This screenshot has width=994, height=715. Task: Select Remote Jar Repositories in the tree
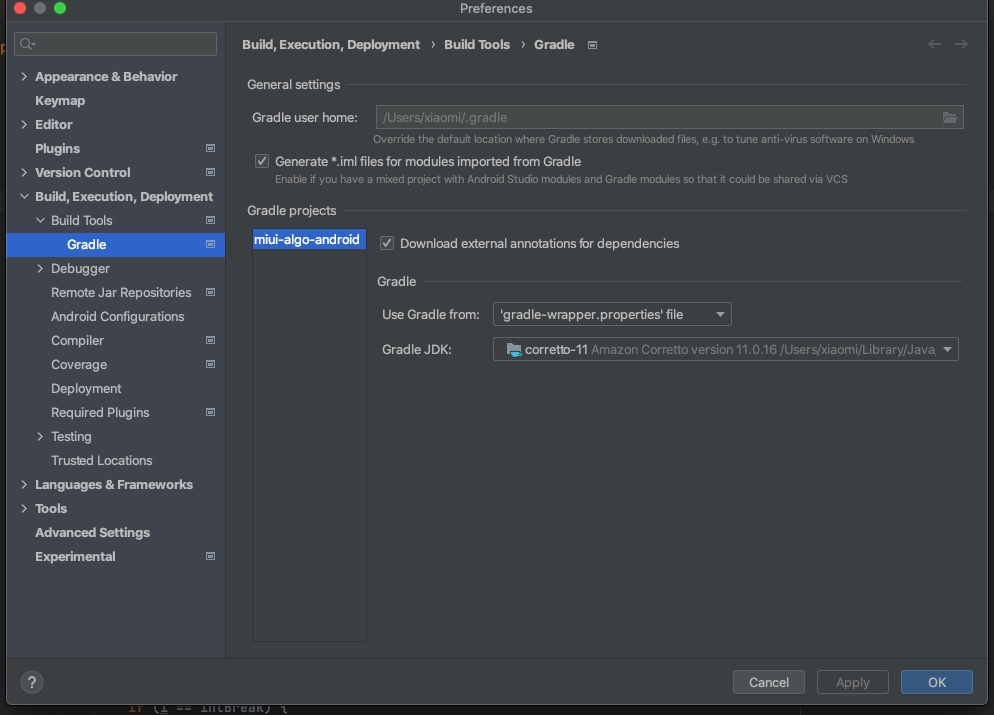(x=120, y=292)
